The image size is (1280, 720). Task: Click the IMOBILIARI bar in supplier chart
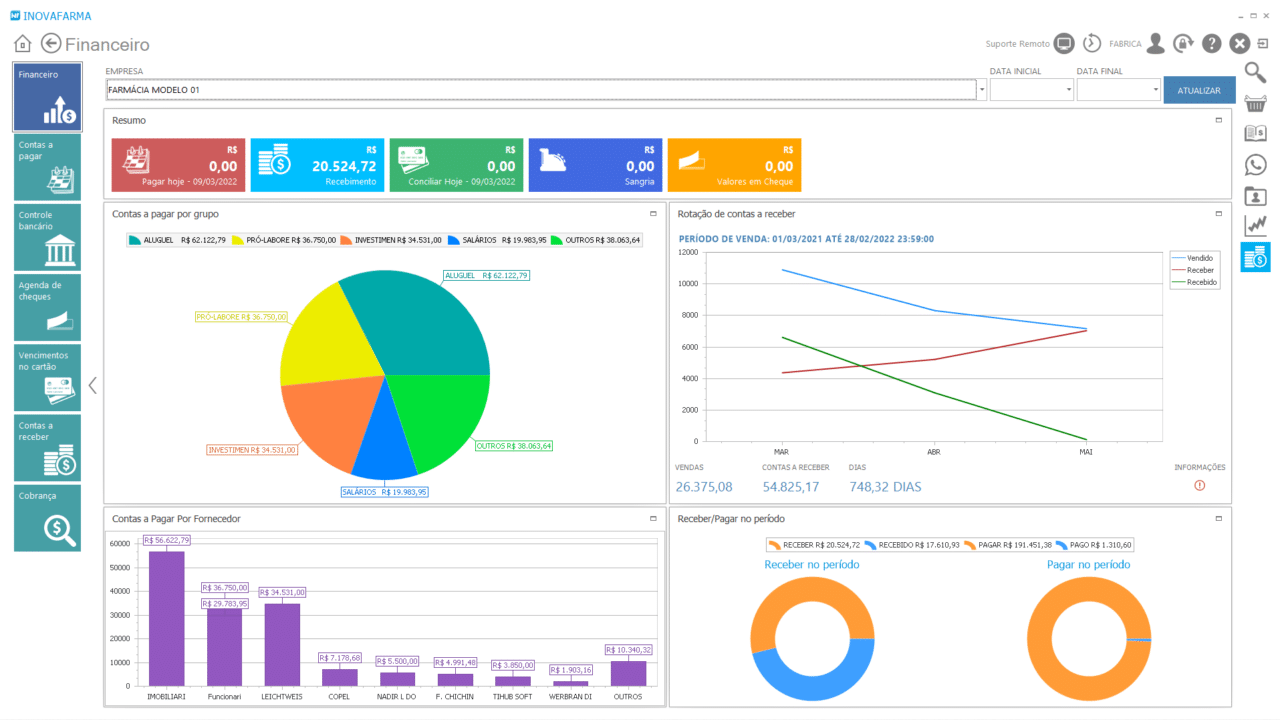coord(166,618)
